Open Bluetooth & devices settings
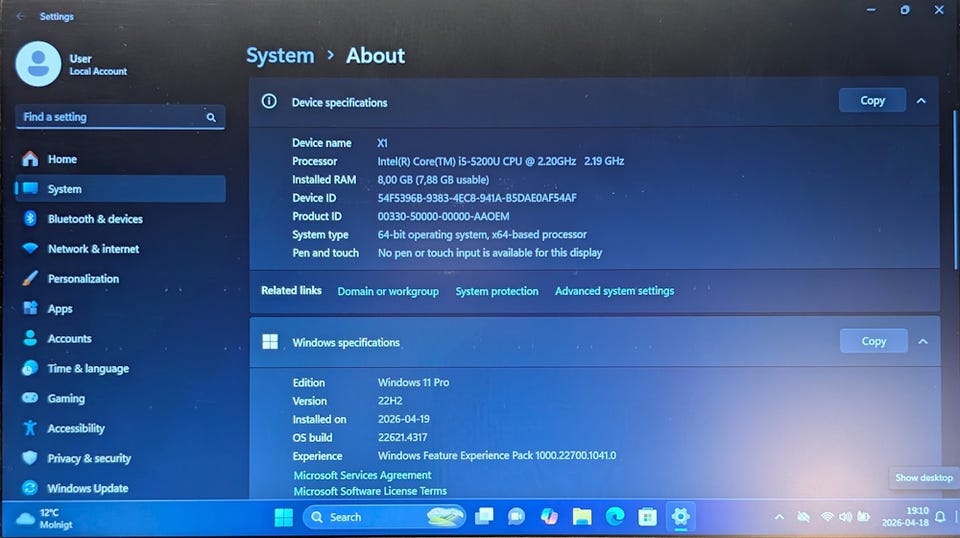 click(120, 219)
